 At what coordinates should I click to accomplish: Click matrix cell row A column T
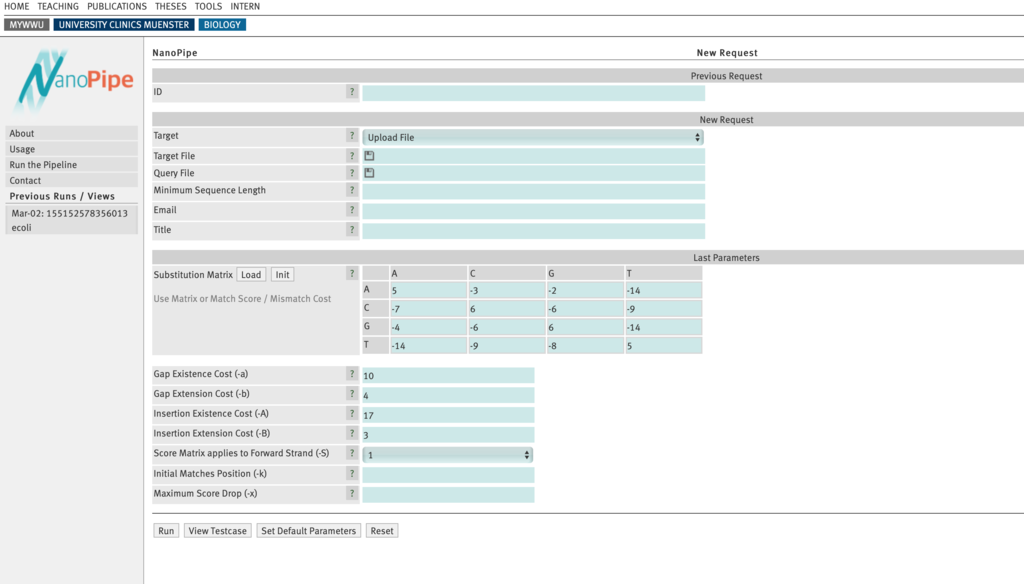coord(664,291)
